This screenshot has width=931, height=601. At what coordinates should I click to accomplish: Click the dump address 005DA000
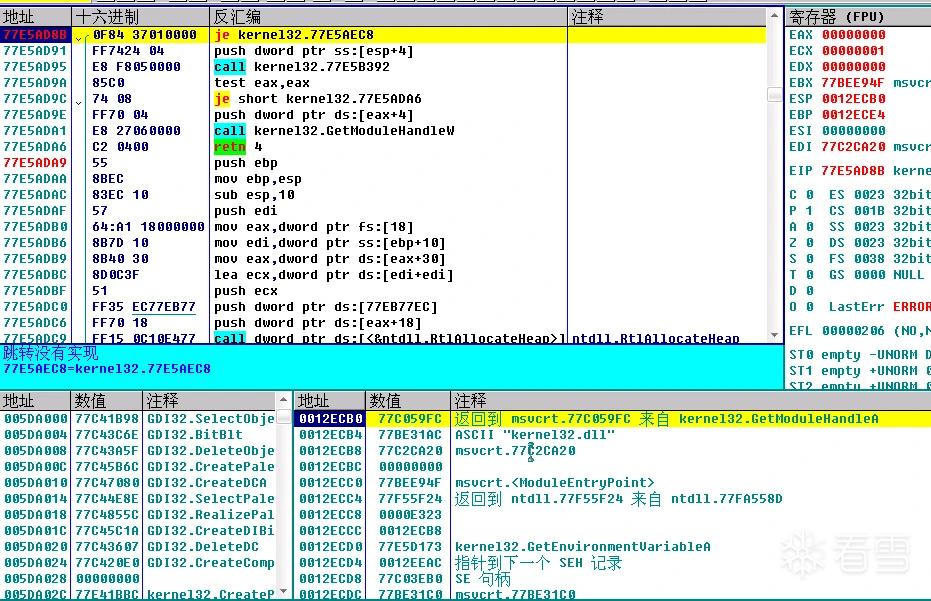tap(36, 419)
